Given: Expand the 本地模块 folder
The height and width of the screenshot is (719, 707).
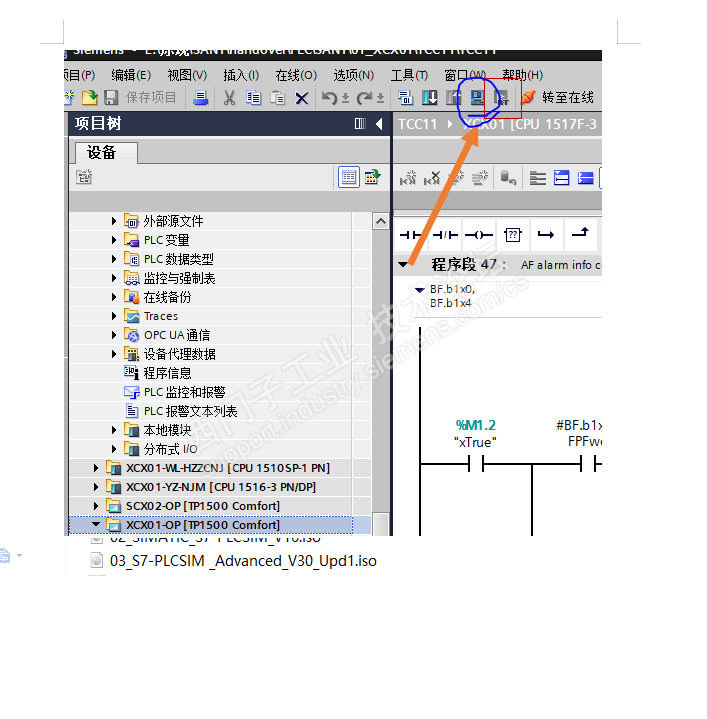Looking at the screenshot, I should coord(114,430).
